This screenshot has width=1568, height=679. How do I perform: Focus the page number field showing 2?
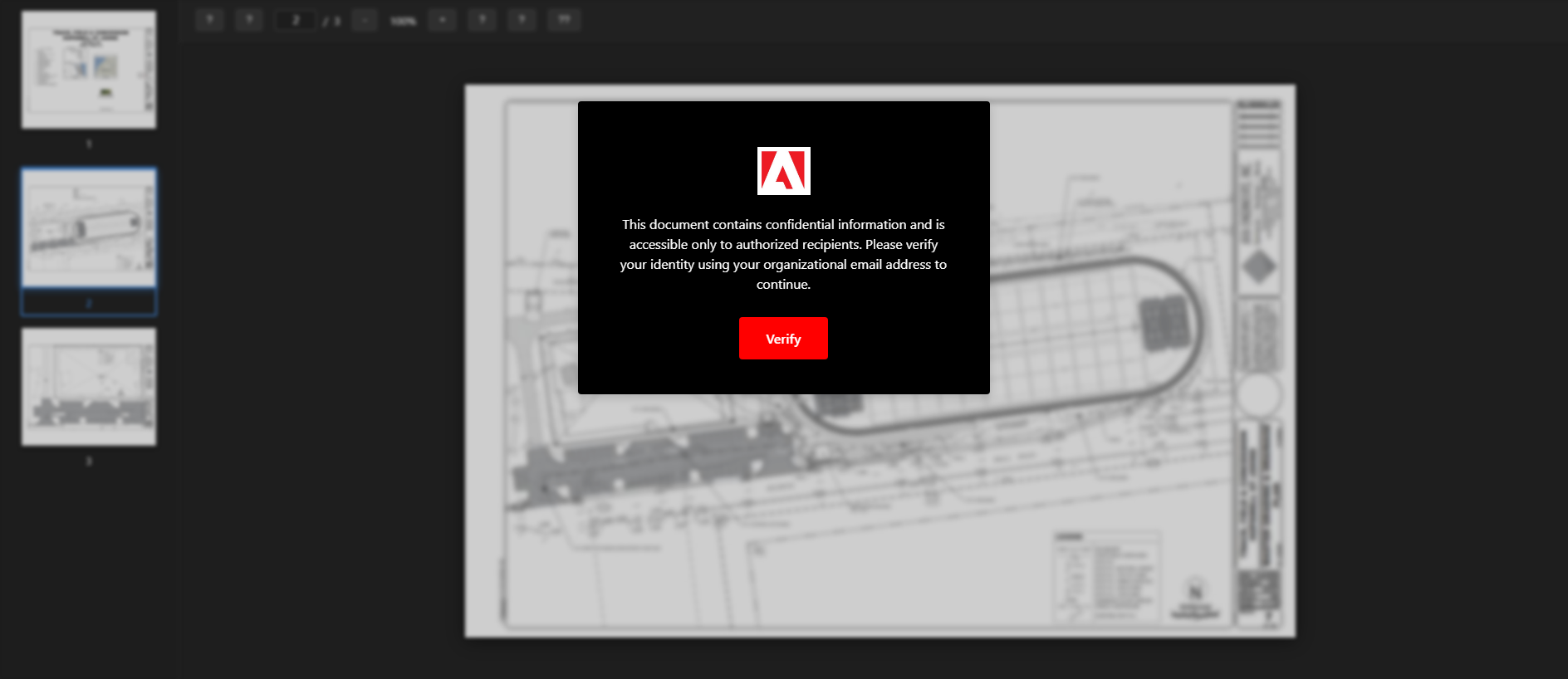[296, 20]
